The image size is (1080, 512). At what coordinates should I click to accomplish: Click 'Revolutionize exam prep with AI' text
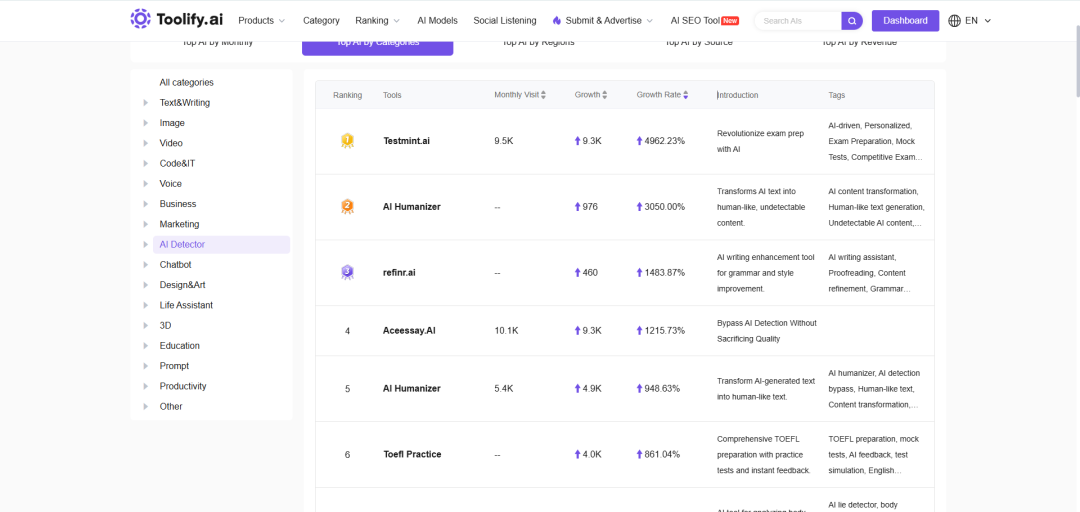[x=760, y=141]
